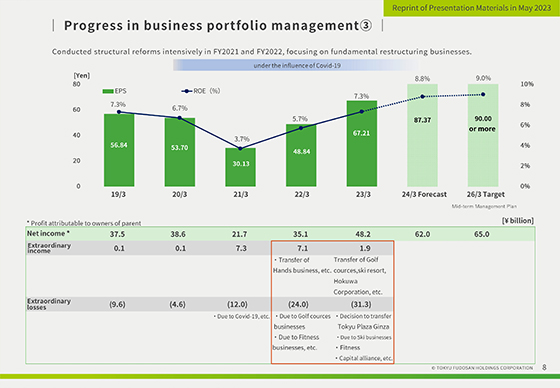
Task: Click the '20/3' axis label
Action: (180, 194)
